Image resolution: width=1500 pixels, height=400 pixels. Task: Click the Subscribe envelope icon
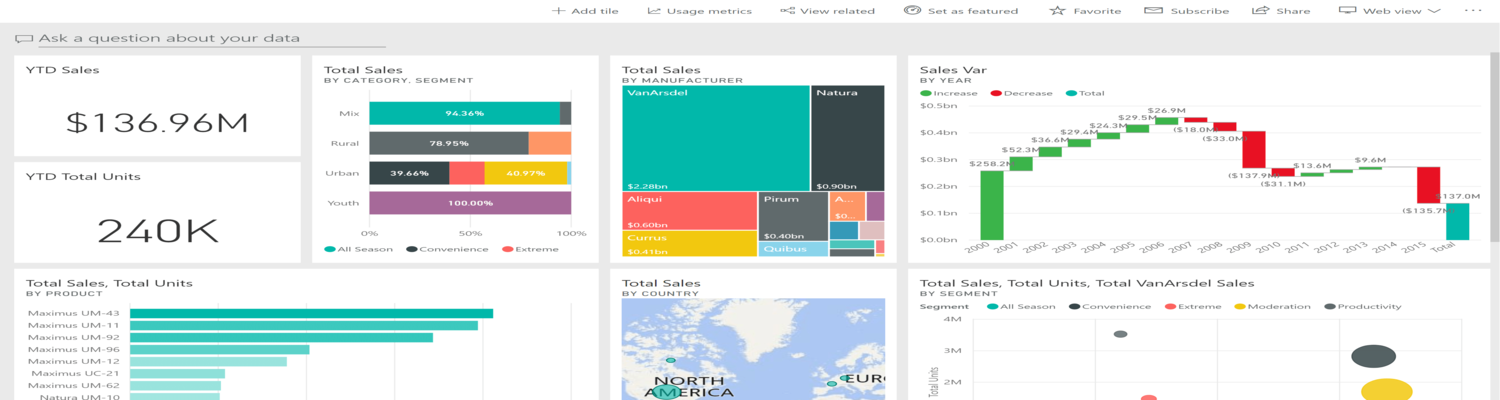[x=1153, y=11]
